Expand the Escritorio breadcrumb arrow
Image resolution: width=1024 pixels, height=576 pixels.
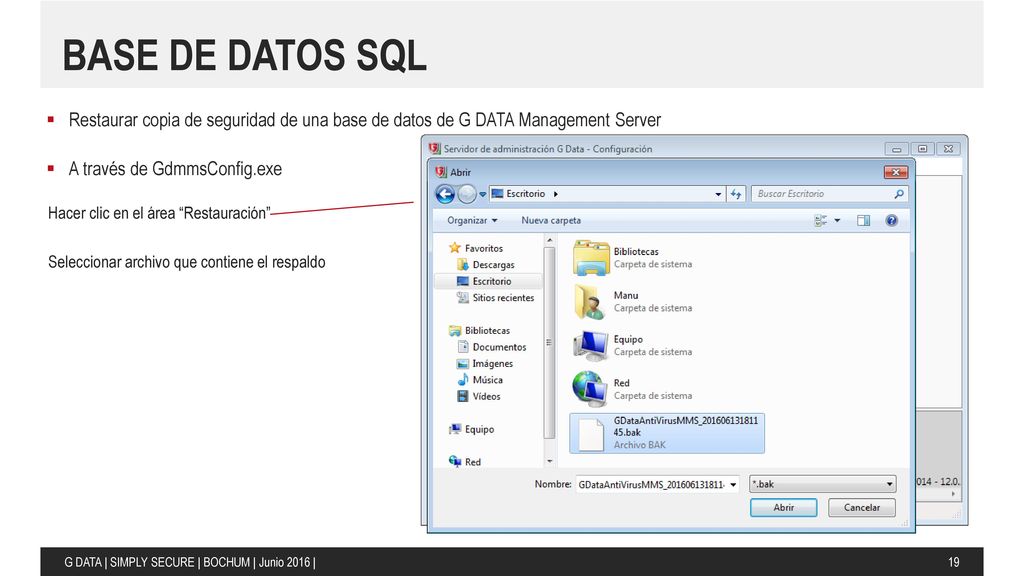tap(556, 194)
